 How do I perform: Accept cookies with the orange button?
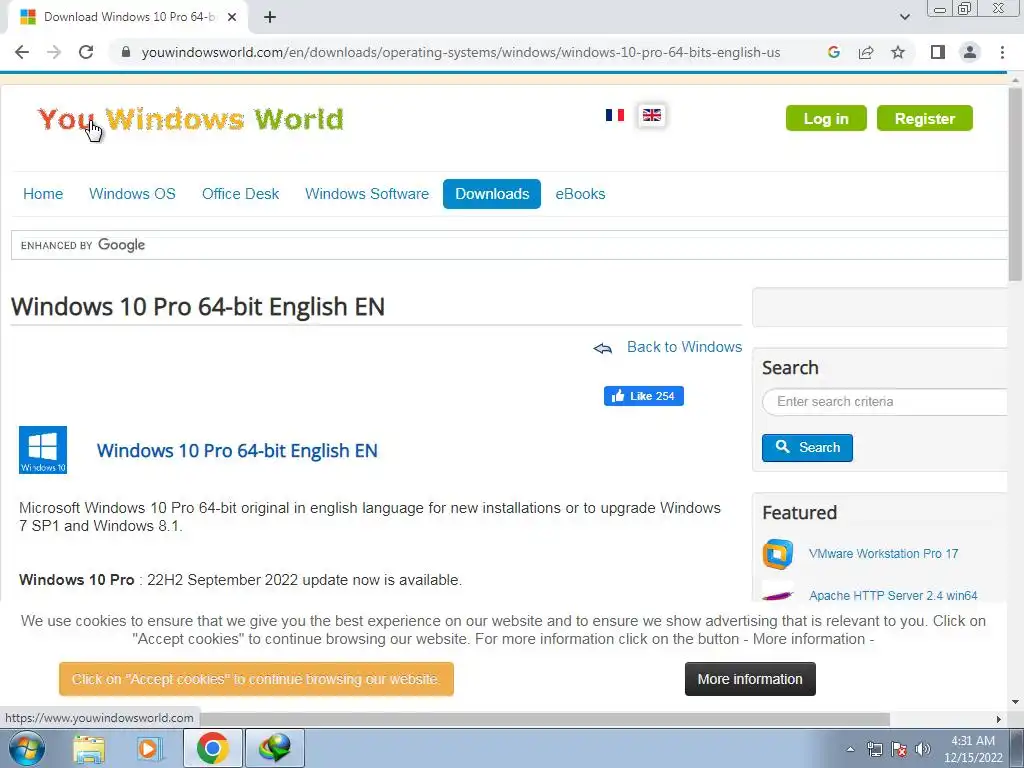pyautogui.click(x=256, y=679)
